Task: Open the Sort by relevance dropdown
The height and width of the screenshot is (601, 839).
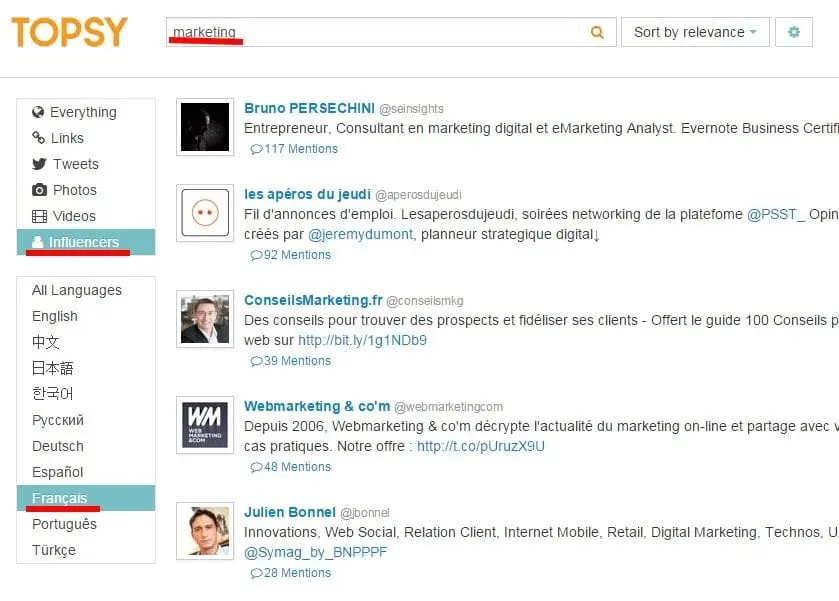Action: pos(695,32)
